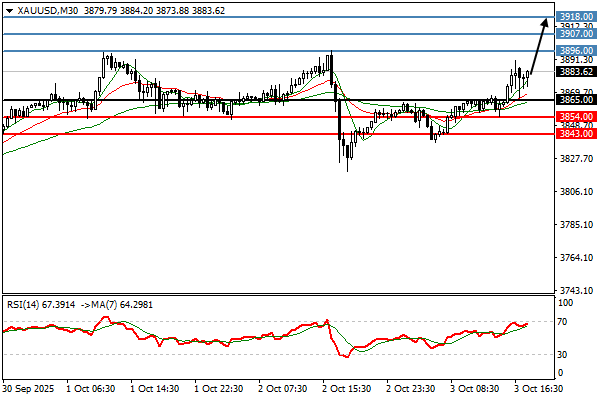Click the triangle icon beside XAUUSD title

coord(8,9)
